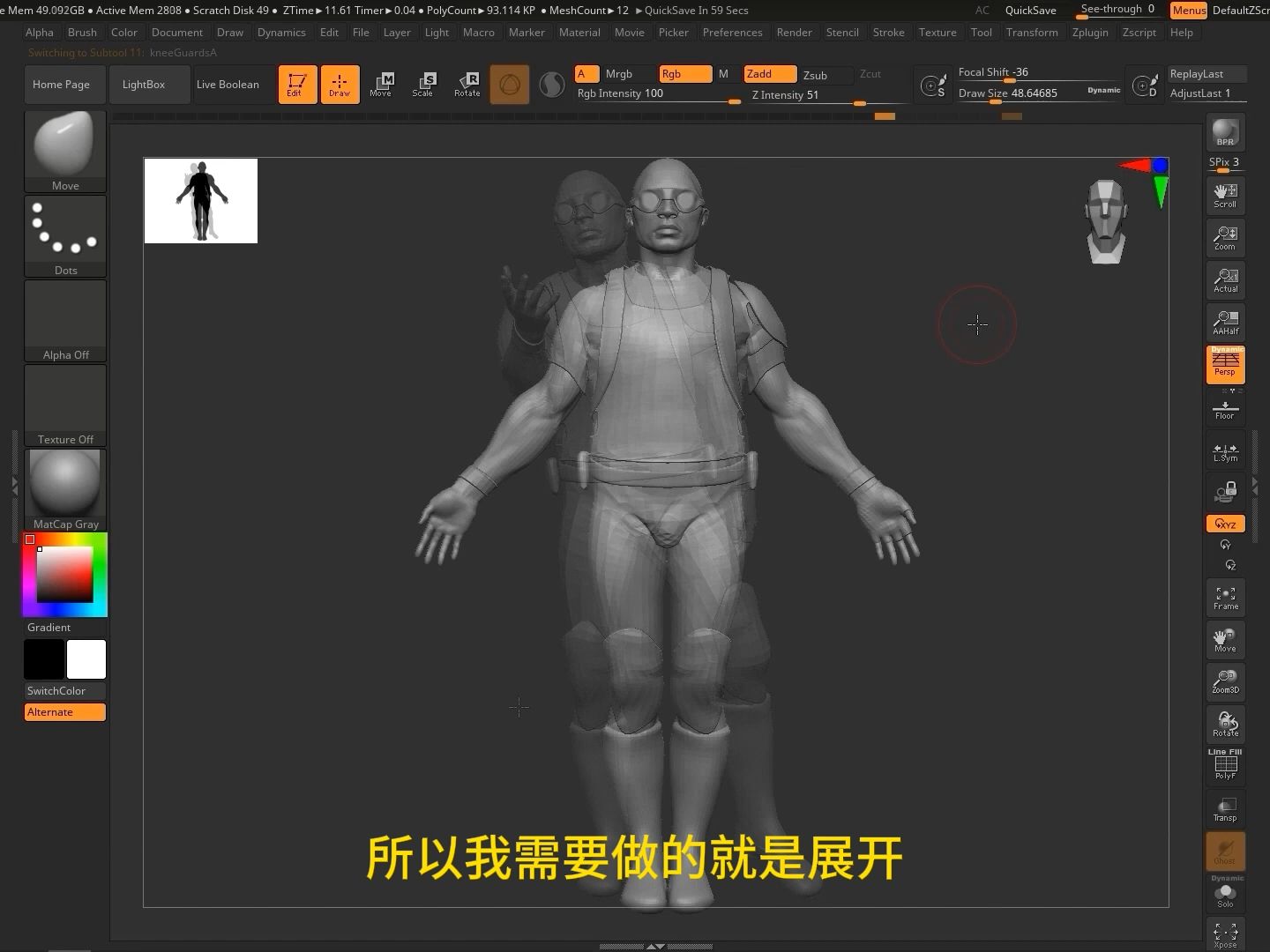Click the Gradient button
The width and height of the screenshot is (1270, 952).
point(65,628)
